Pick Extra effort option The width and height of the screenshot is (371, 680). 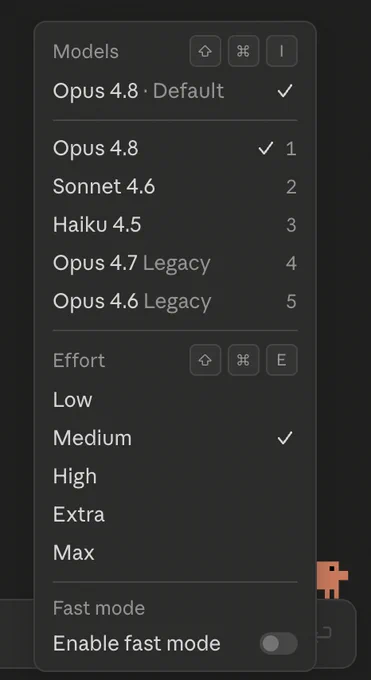(175, 514)
